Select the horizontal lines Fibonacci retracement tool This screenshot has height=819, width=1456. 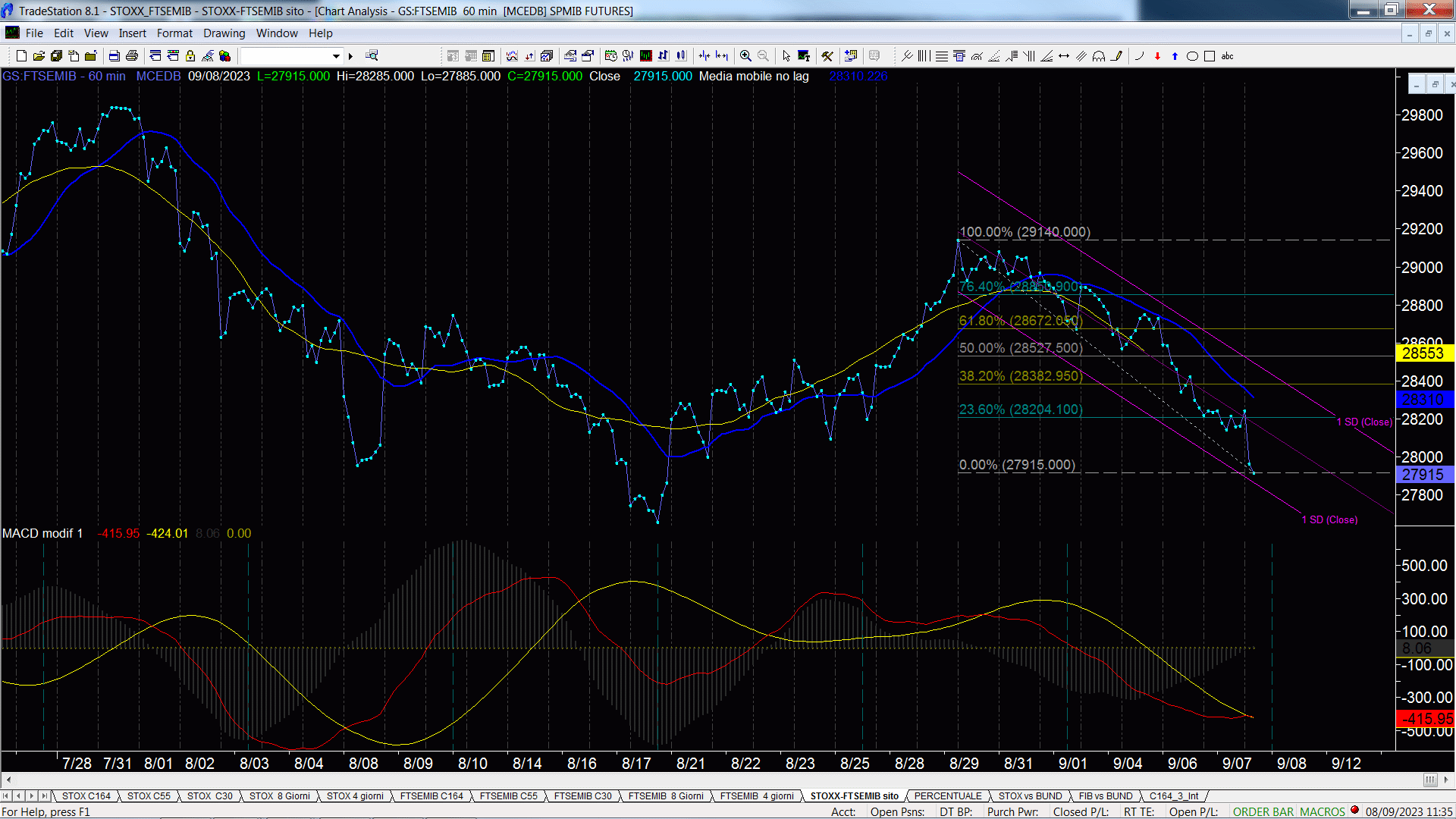click(x=941, y=56)
